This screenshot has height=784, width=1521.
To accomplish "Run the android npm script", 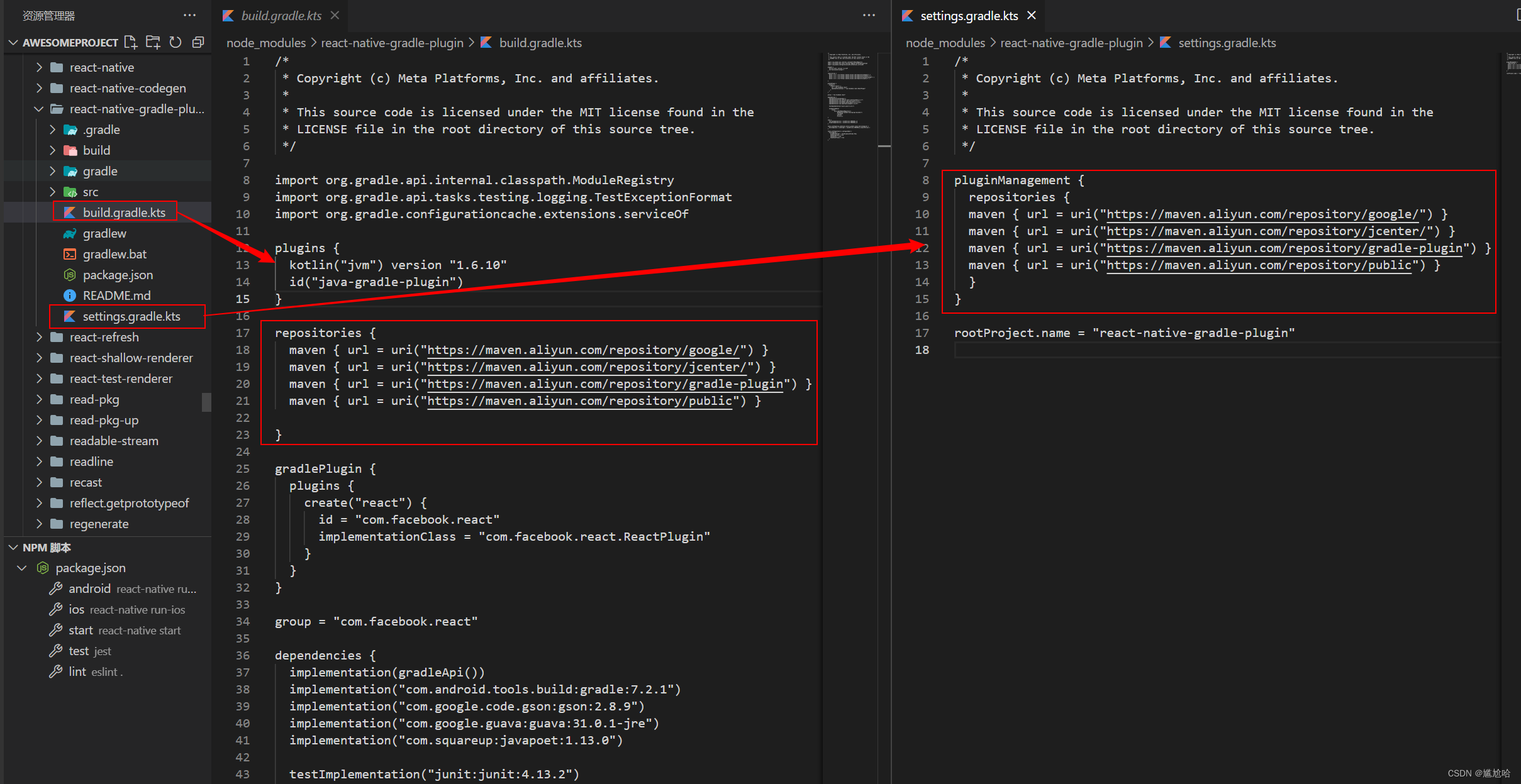I will [89, 588].
